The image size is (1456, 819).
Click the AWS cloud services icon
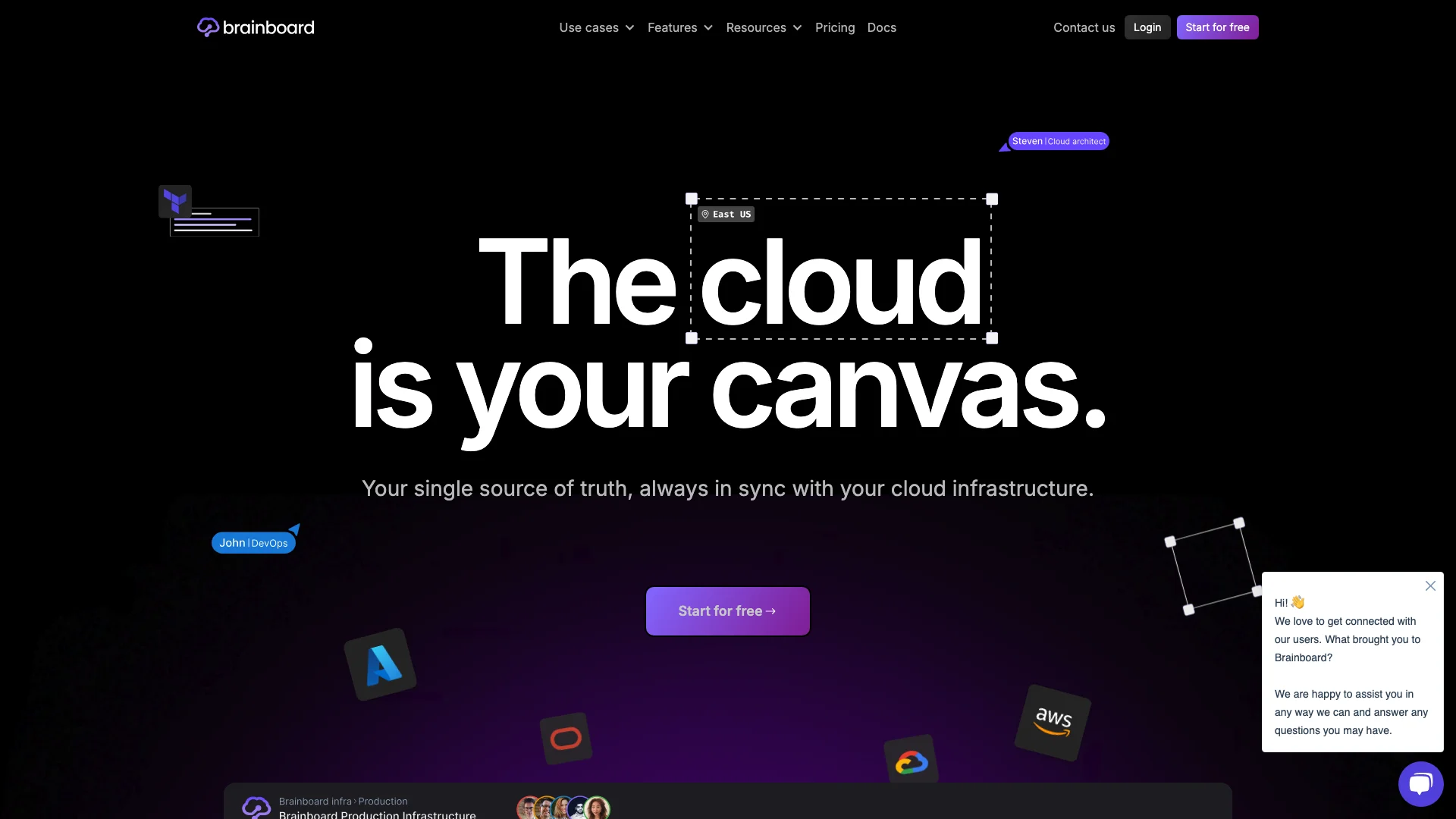coord(1052,720)
